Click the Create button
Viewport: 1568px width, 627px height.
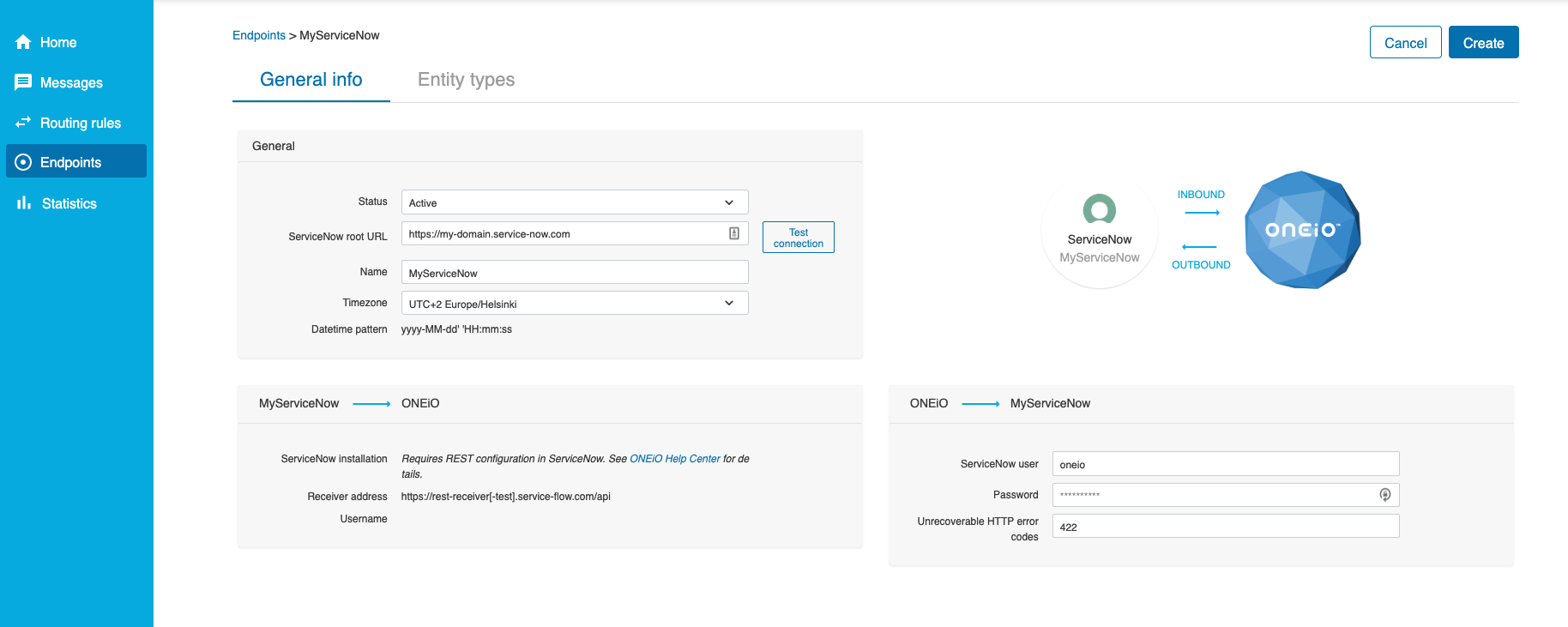(x=1484, y=42)
